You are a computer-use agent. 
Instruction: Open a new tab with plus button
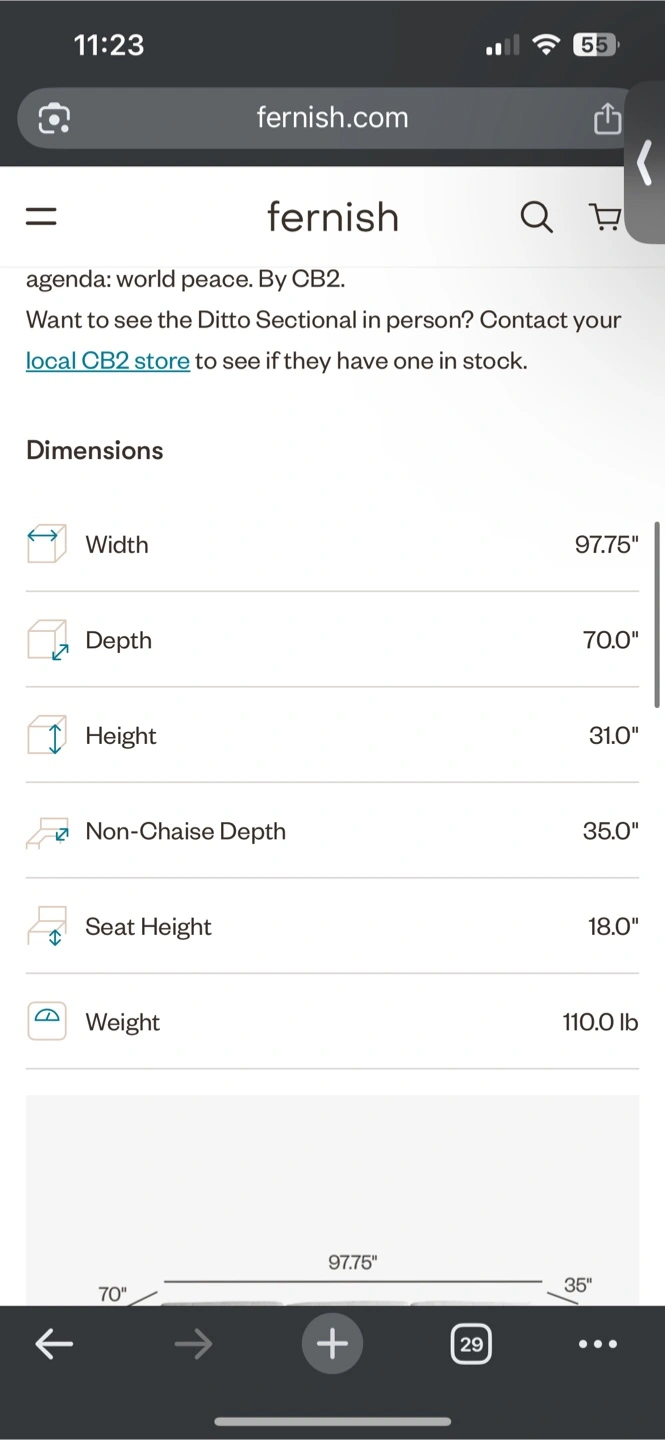(332, 1344)
